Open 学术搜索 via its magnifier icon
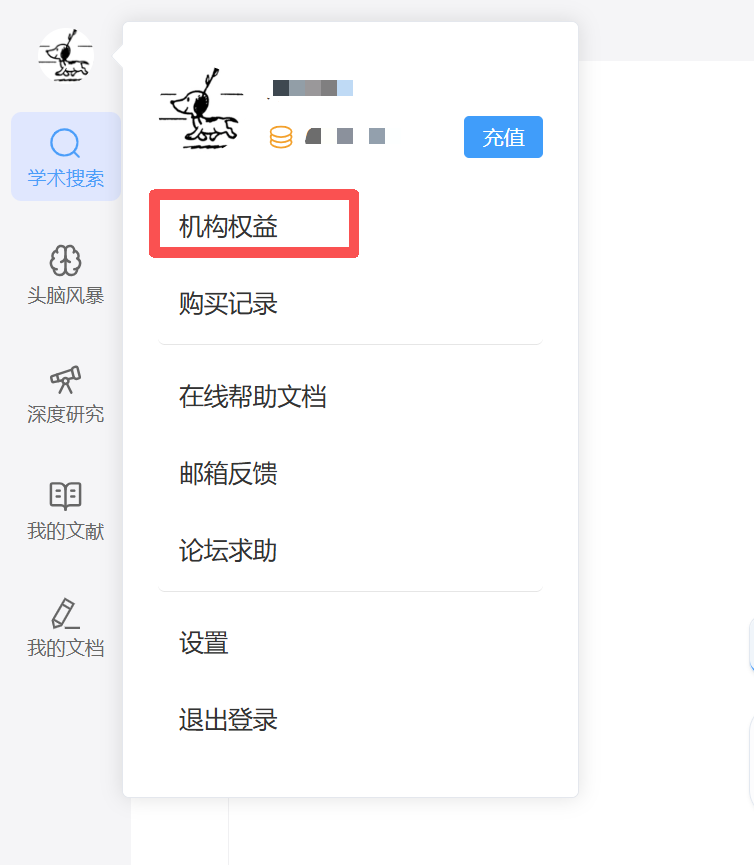Screen dimensions: 754x865 65,144
